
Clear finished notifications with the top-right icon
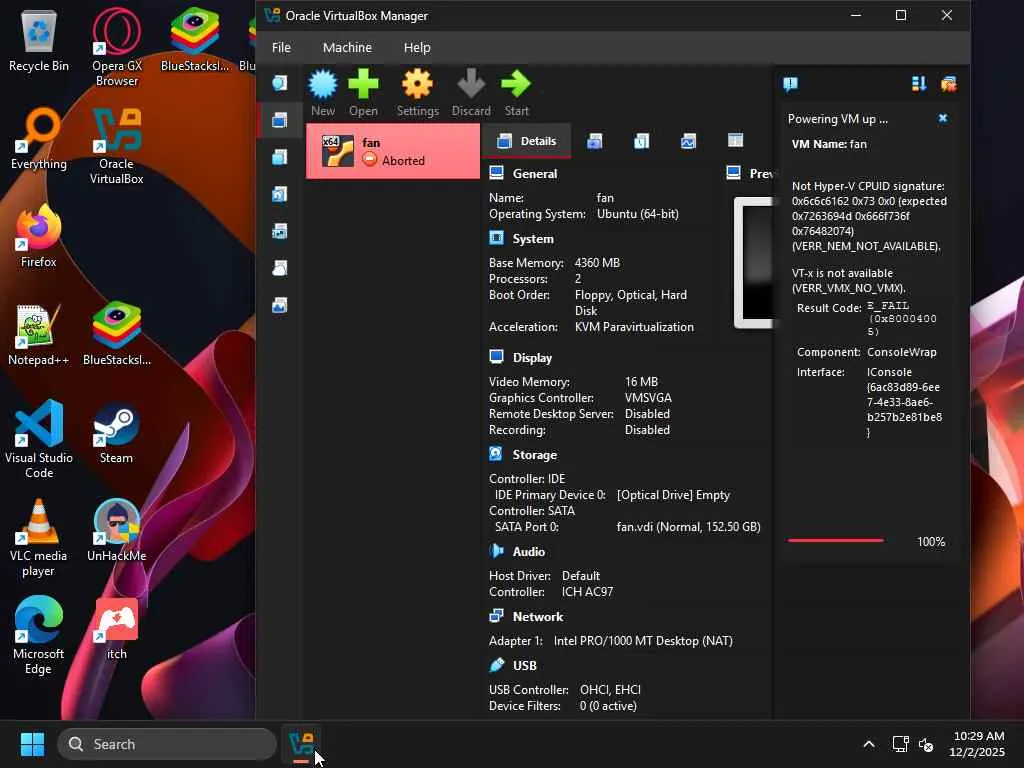948,84
